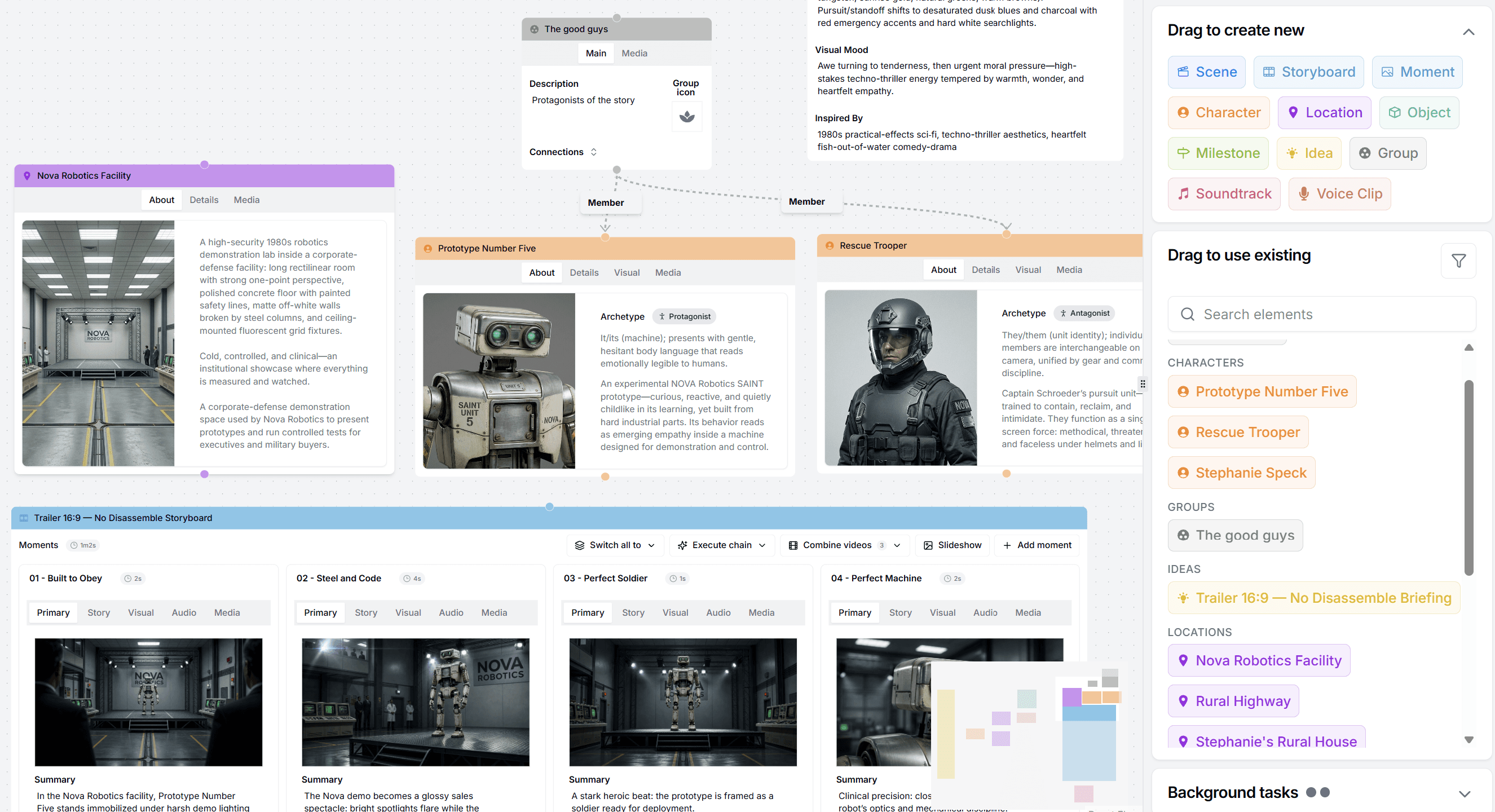Image resolution: width=1495 pixels, height=812 pixels.
Task: Open the 02 - Steel and Code moment image
Action: point(416,703)
